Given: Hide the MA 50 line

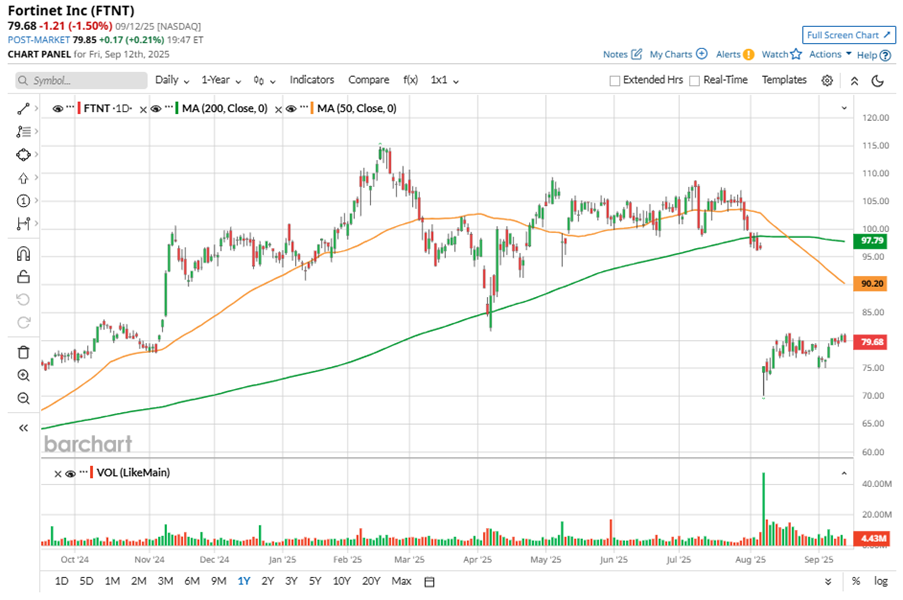Looking at the screenshot, I should coord(291,108).
